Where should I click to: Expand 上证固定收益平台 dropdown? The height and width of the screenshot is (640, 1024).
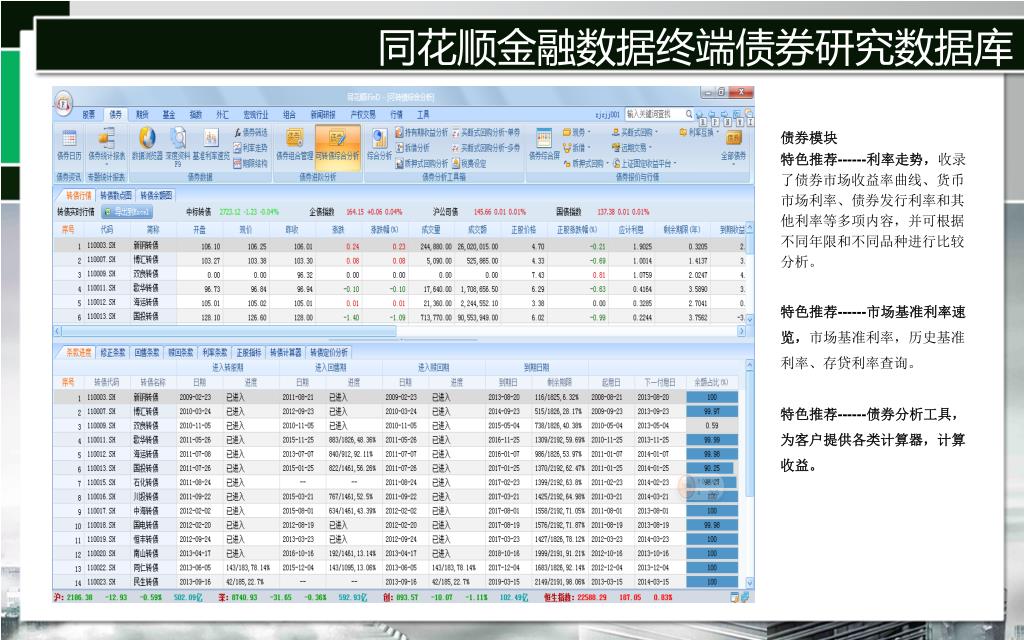click(x=645, y=163)
